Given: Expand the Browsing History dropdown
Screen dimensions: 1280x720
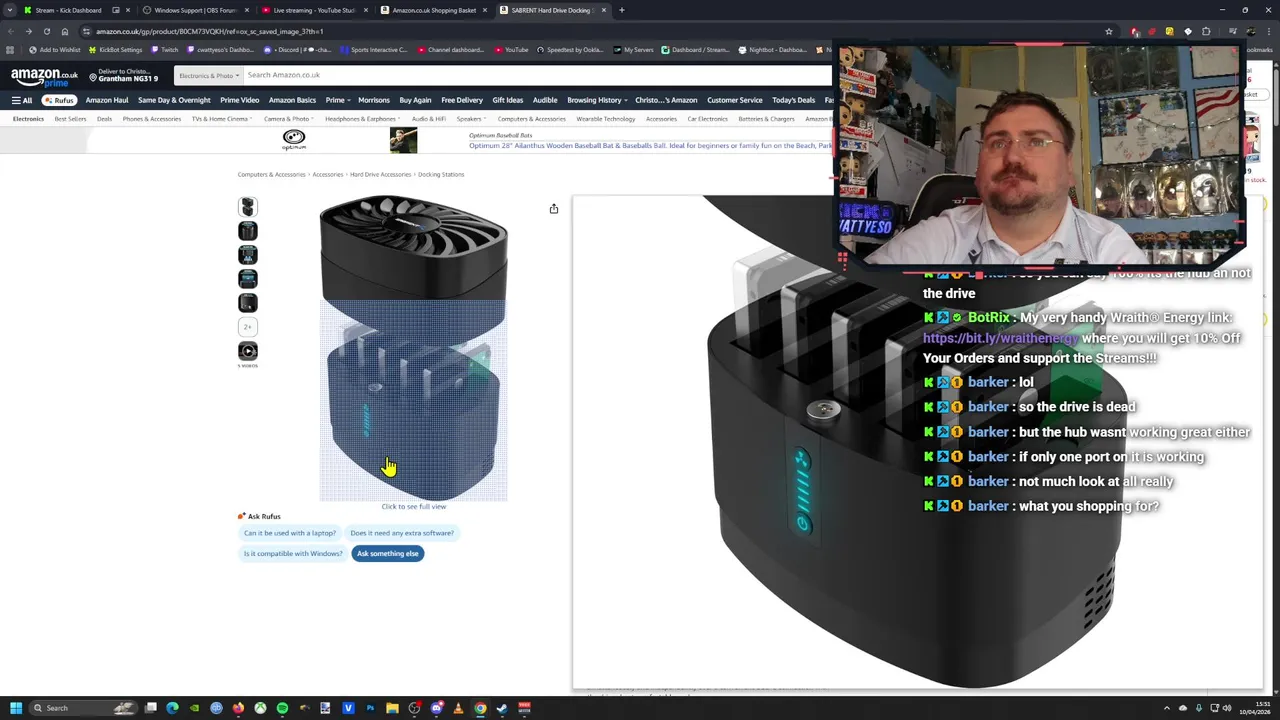Looking at the screenshot, I should coord(597,100).
